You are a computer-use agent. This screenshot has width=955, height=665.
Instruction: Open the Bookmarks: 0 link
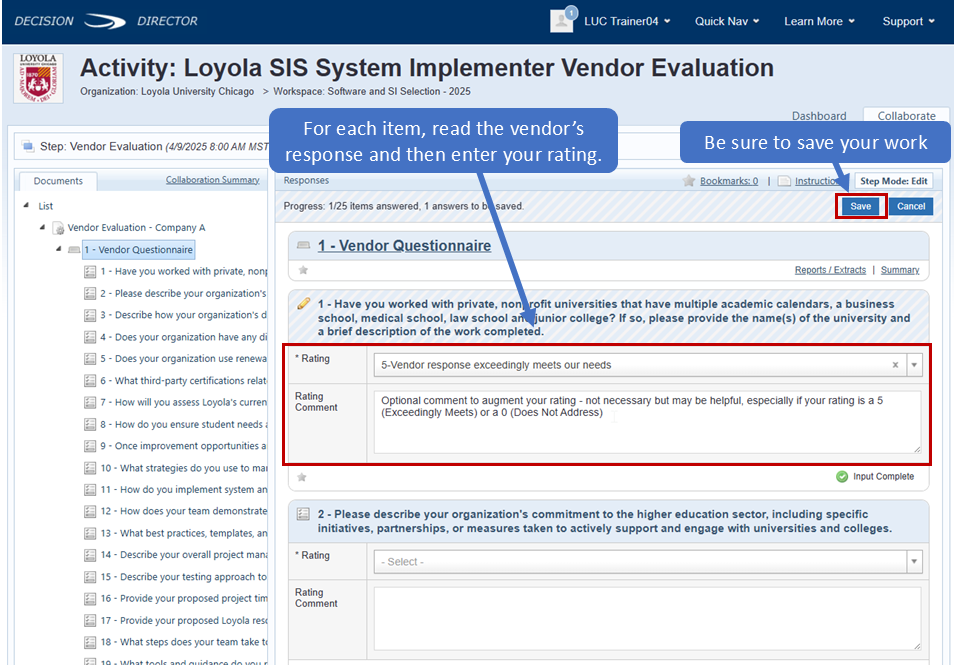(x=729, y=181)
